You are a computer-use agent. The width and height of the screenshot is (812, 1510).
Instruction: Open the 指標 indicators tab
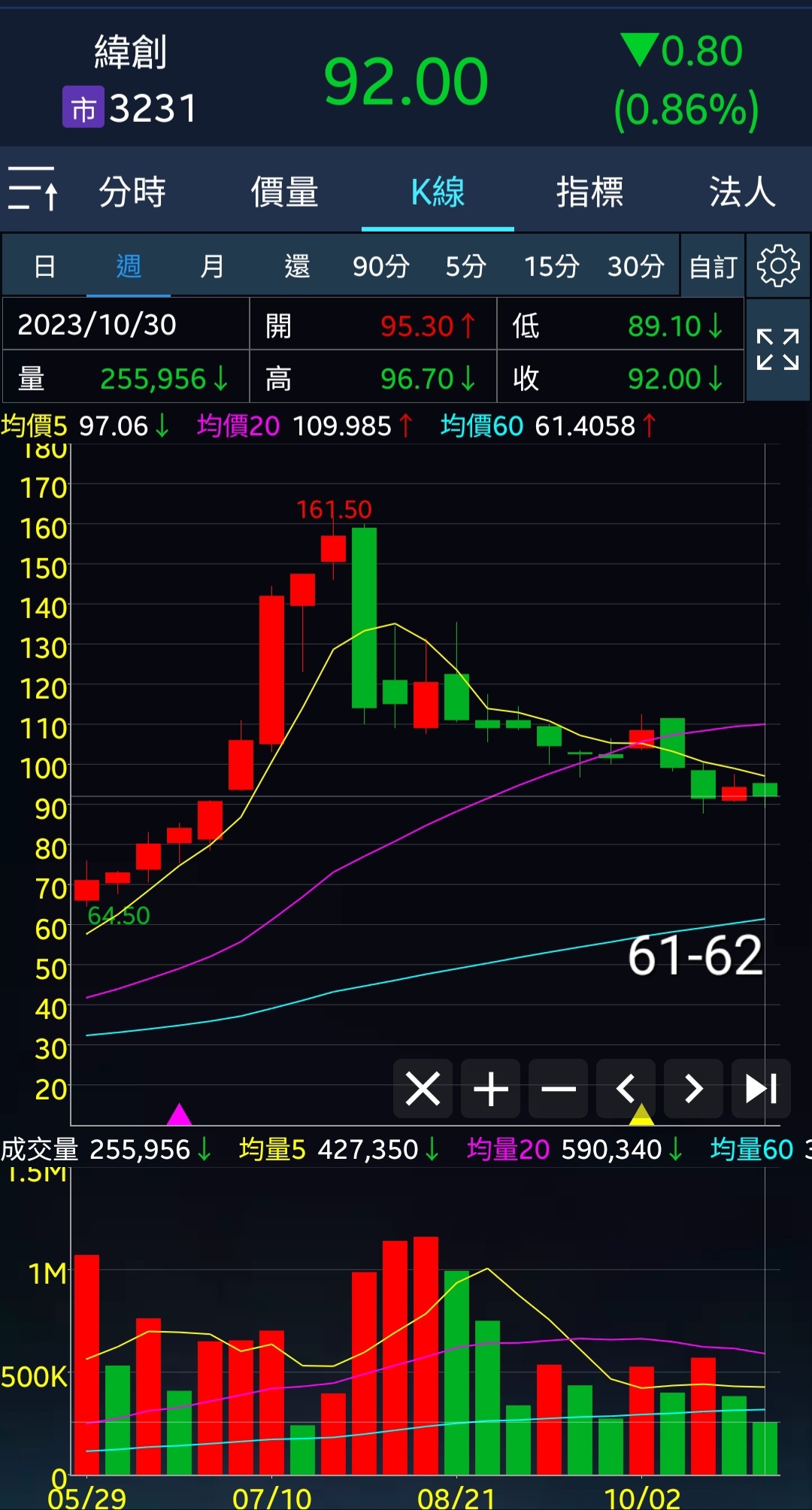coord(589,192)
